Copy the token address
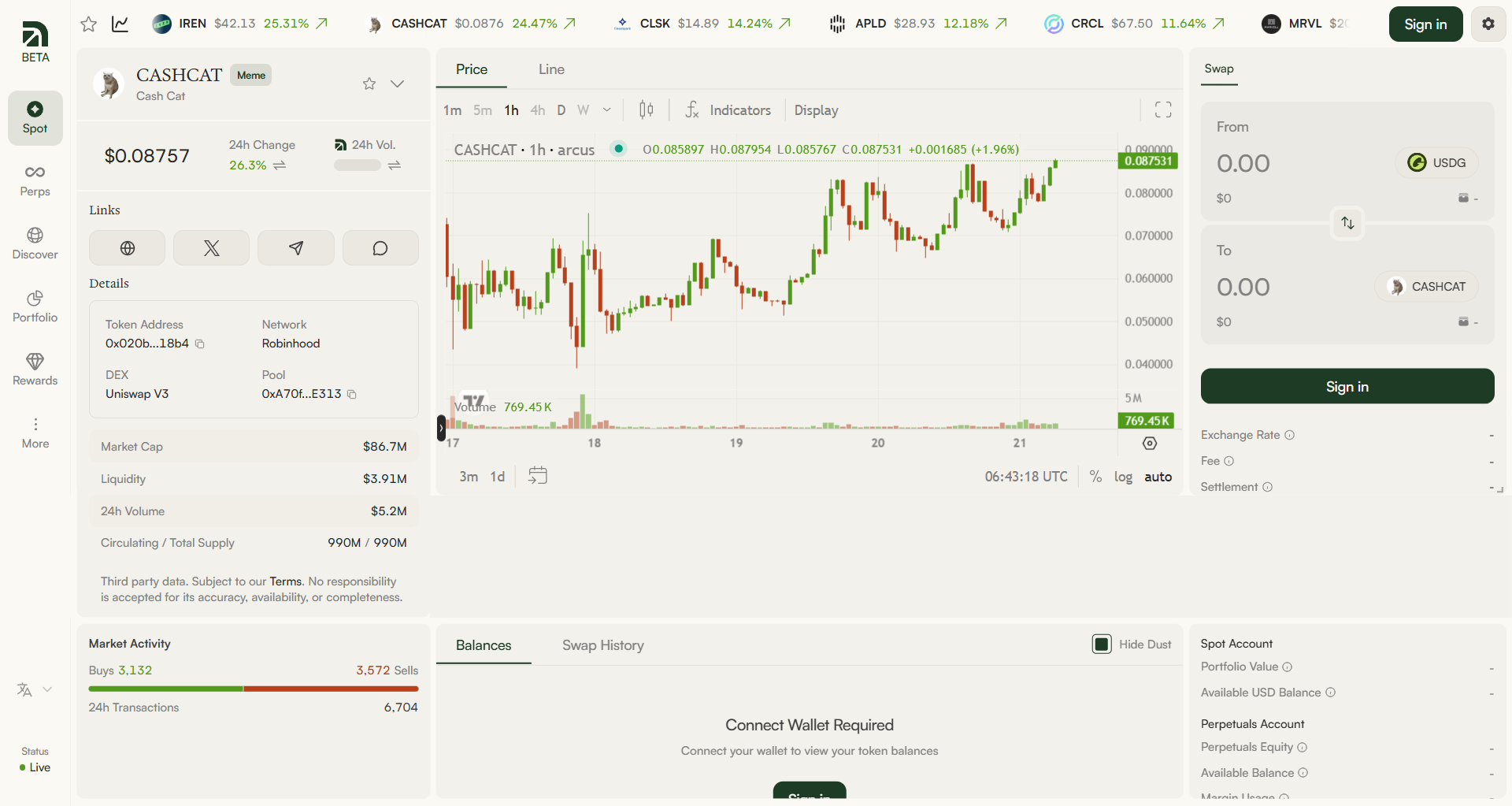The width and height of the screenshot is (1512, 806). pyautogui.click(x=200, y=344)
